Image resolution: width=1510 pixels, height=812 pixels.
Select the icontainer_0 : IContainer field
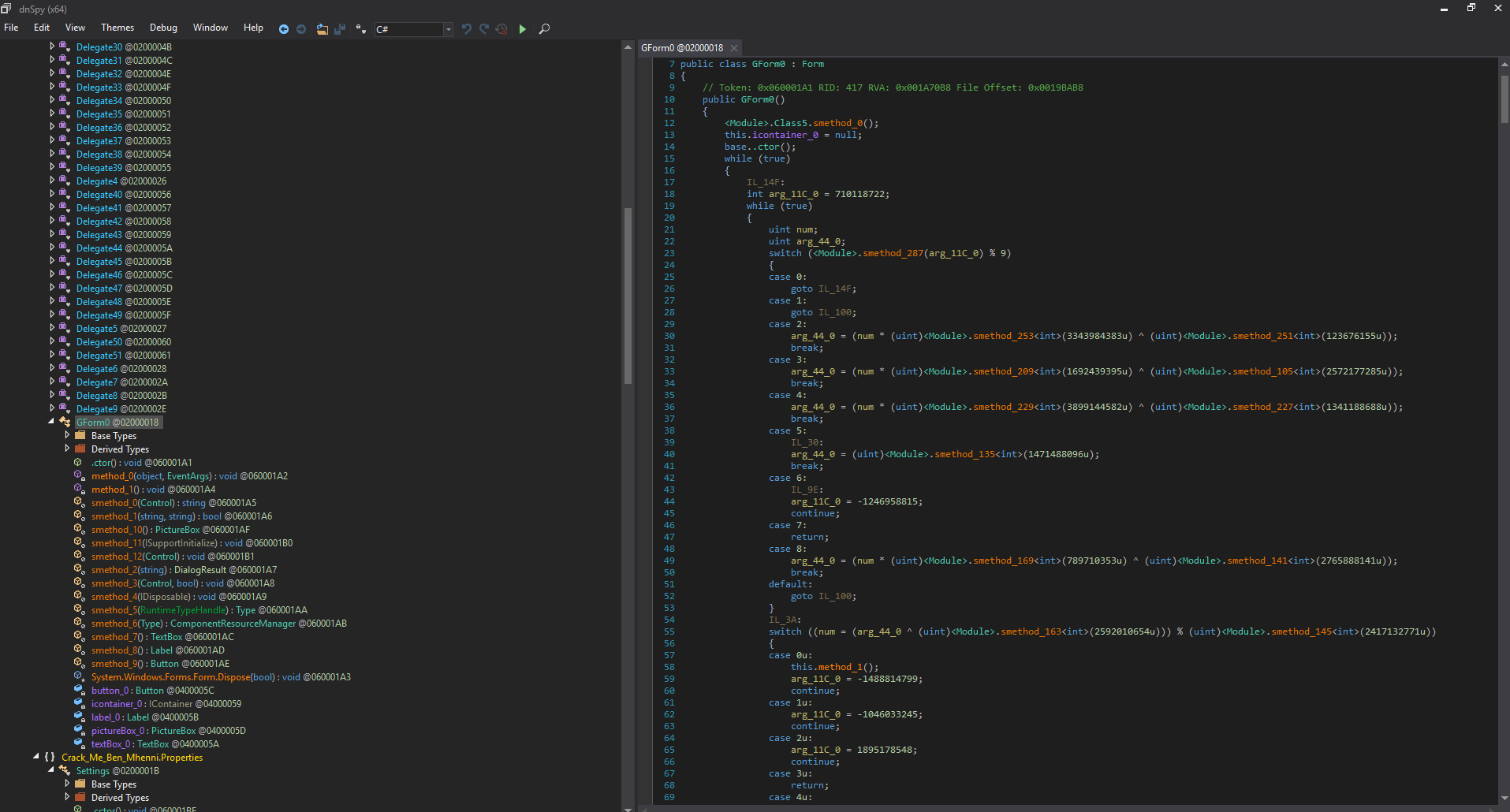[x=166, y=704]
